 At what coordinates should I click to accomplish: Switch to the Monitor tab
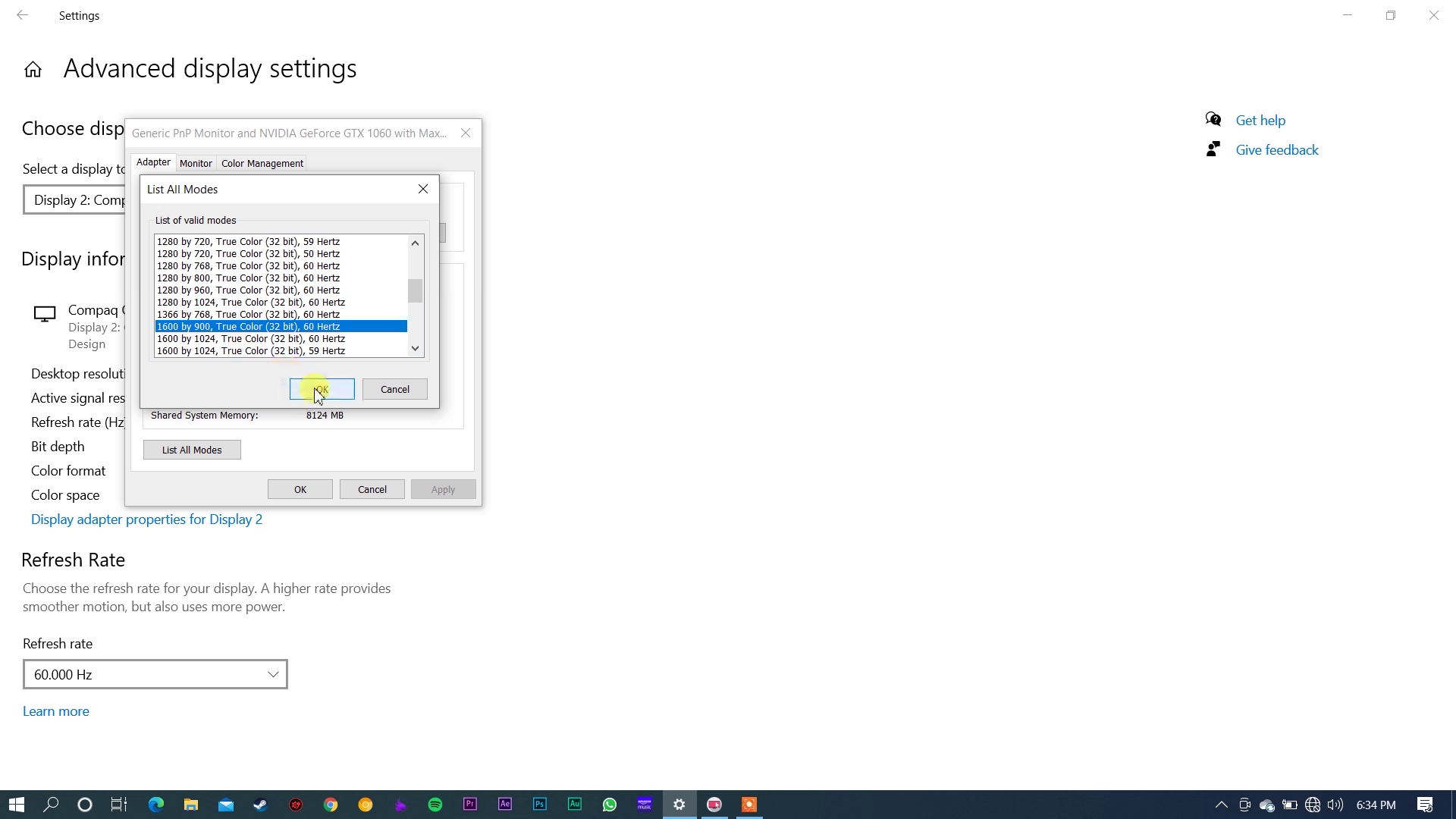tap(196, 162)
